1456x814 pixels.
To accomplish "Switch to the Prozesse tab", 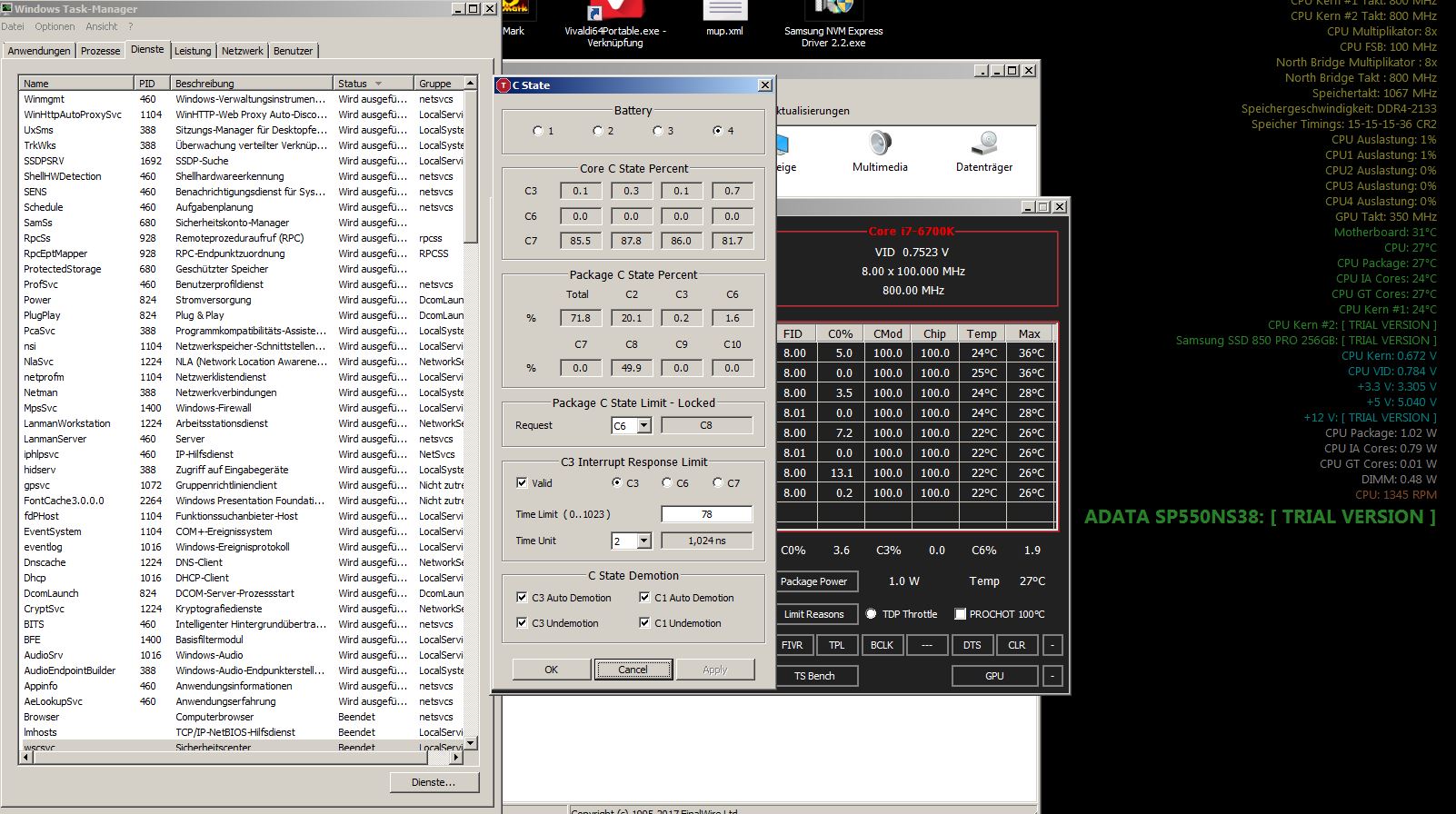I will (x=100, y=51).
